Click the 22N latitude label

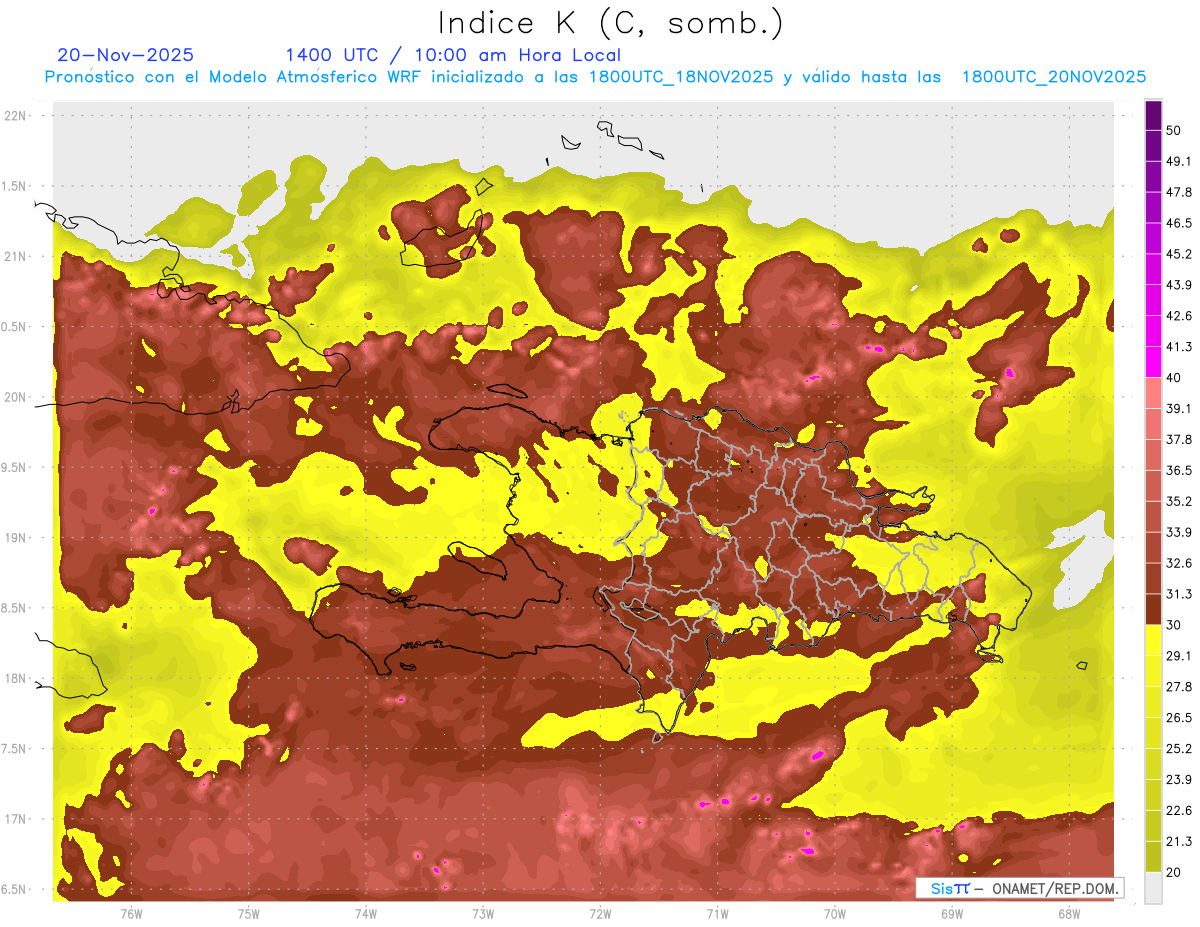tap(17, 116)
